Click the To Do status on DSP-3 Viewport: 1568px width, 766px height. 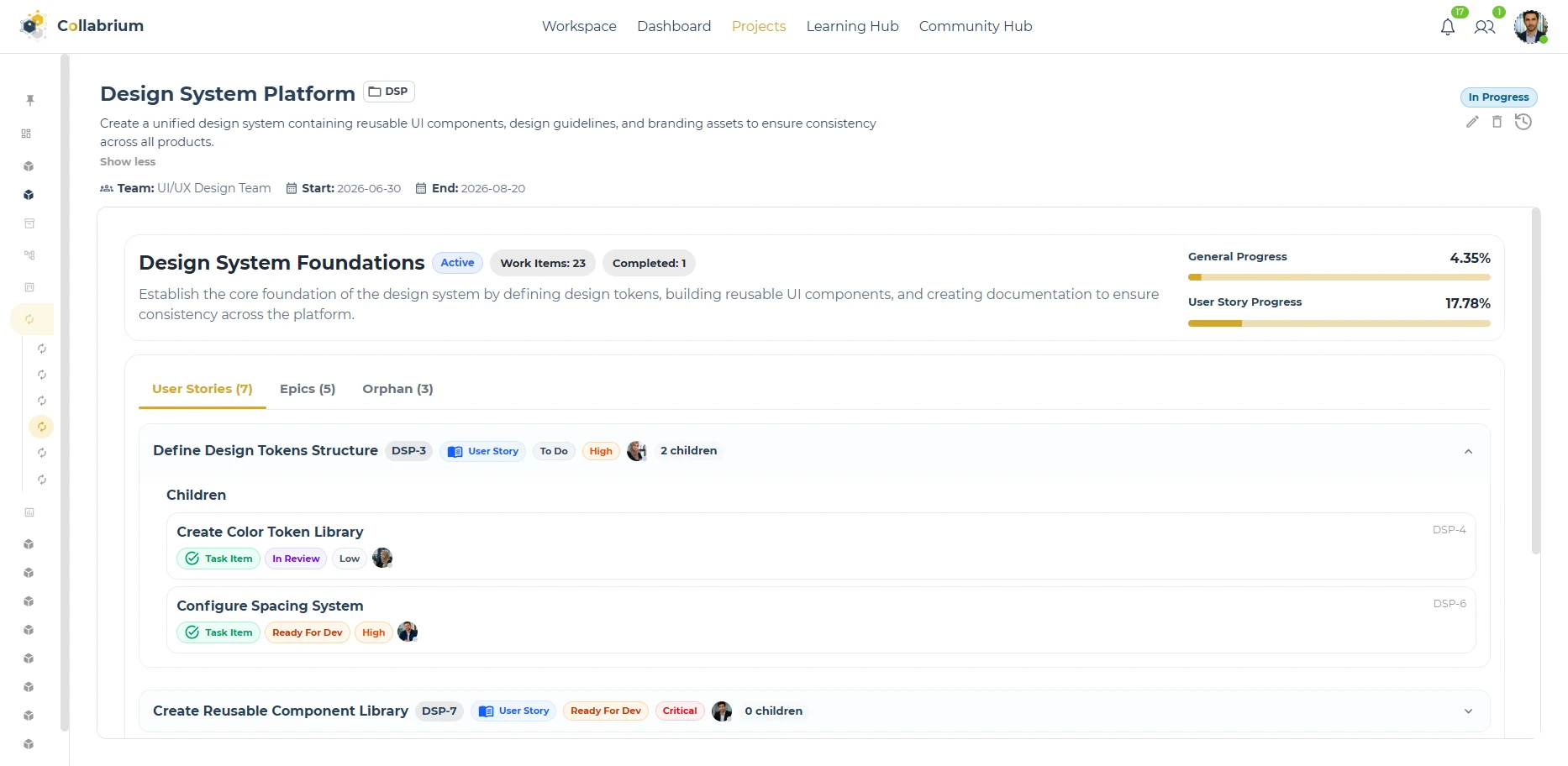[x=554, y=451]
